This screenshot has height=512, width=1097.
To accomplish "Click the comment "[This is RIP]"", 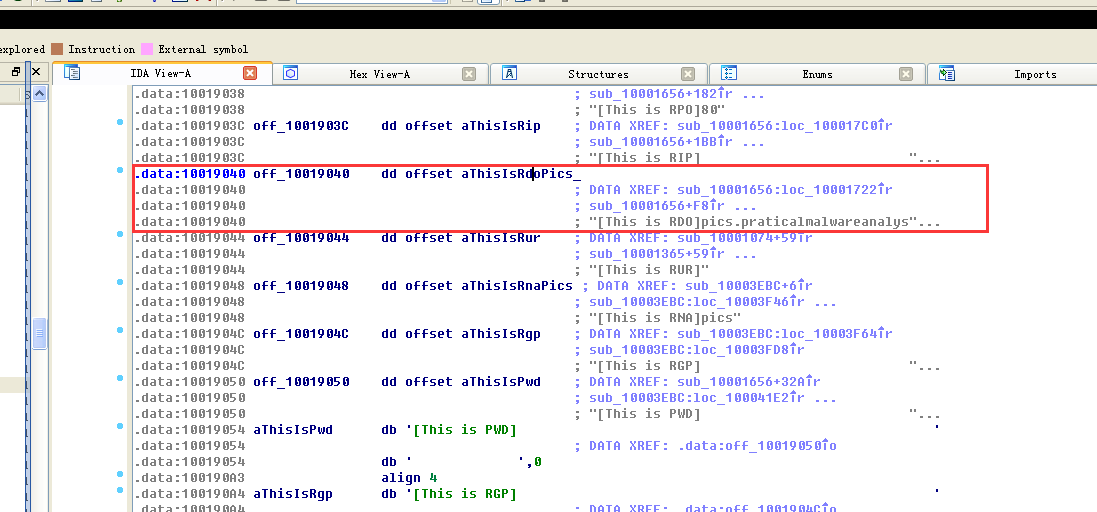I will tap(644, 158).
